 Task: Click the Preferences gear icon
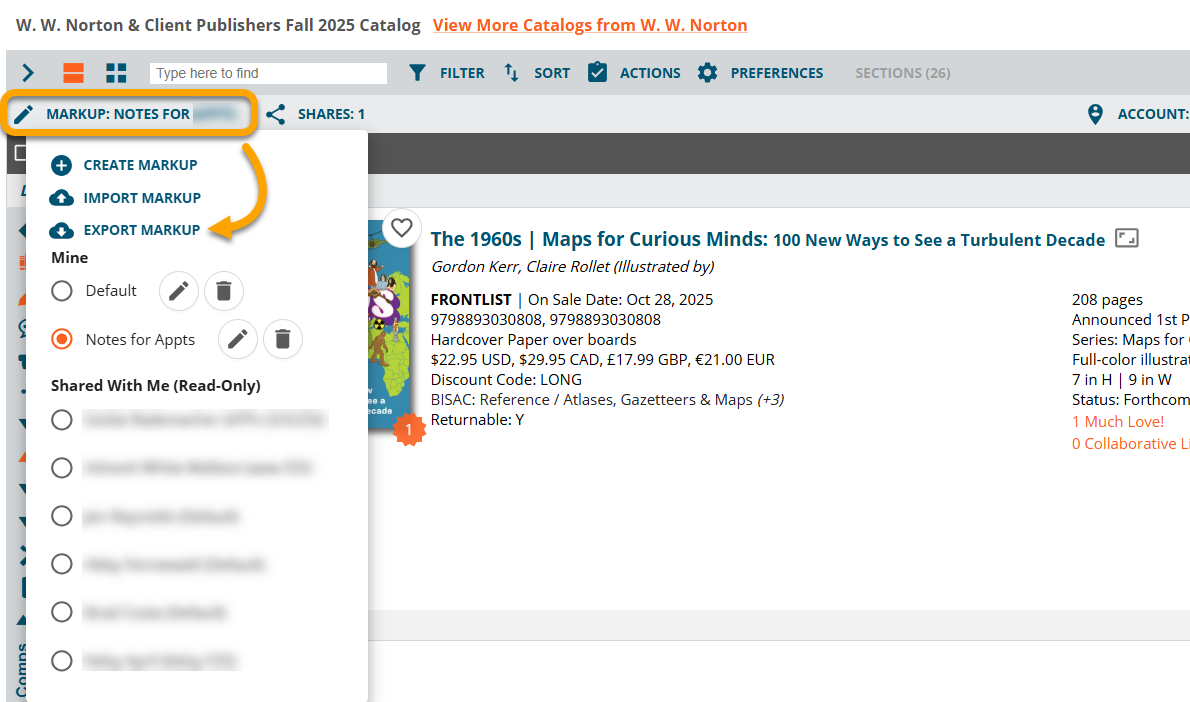click(707, 73)
